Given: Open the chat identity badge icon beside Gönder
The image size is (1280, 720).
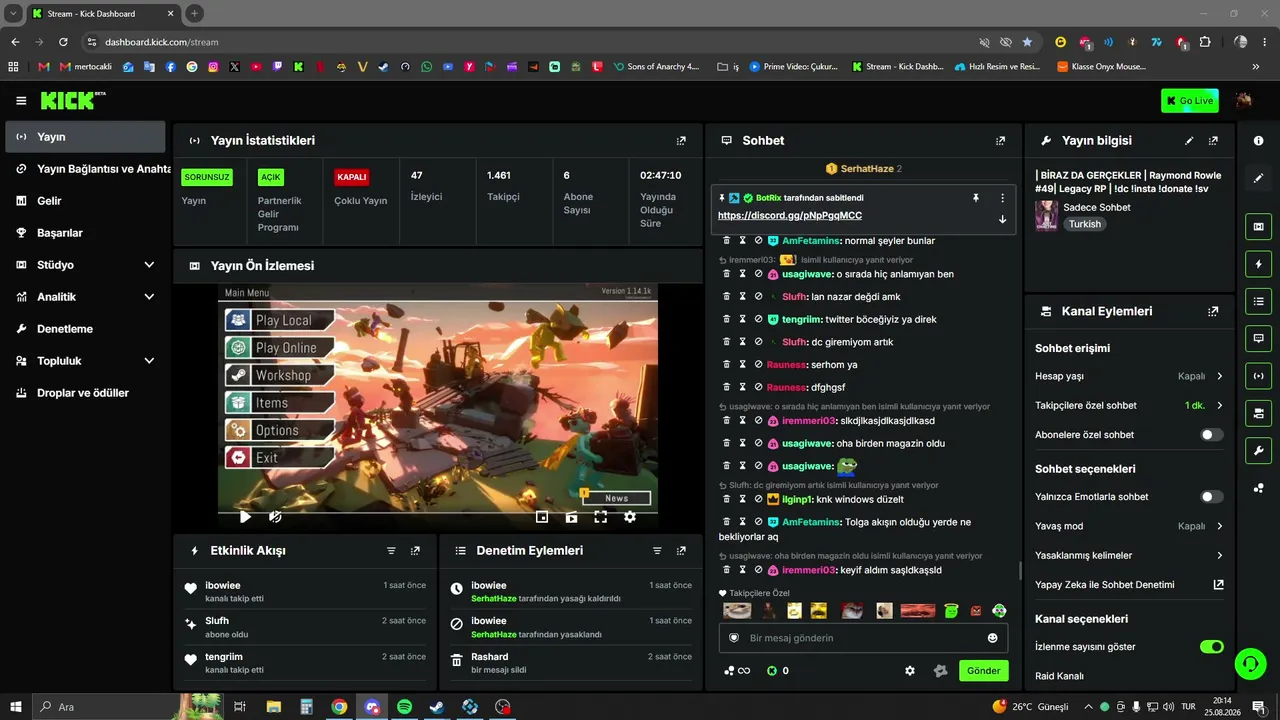Looking at the screenshot, I should point(940,671).
